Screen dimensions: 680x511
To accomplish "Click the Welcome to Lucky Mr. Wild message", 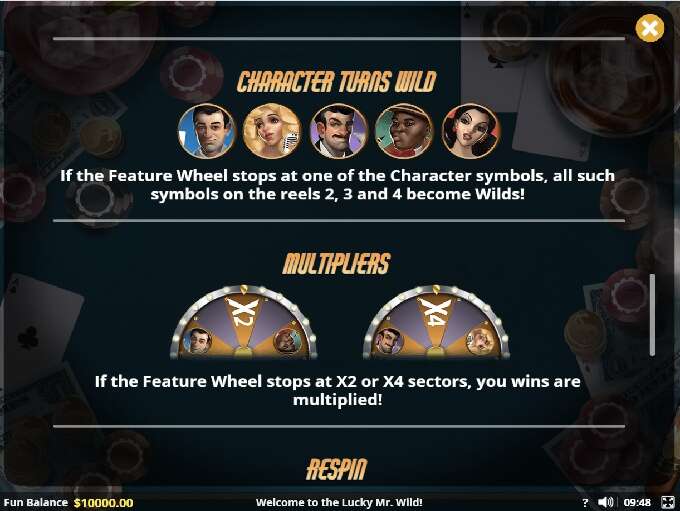I will [339, 502].
